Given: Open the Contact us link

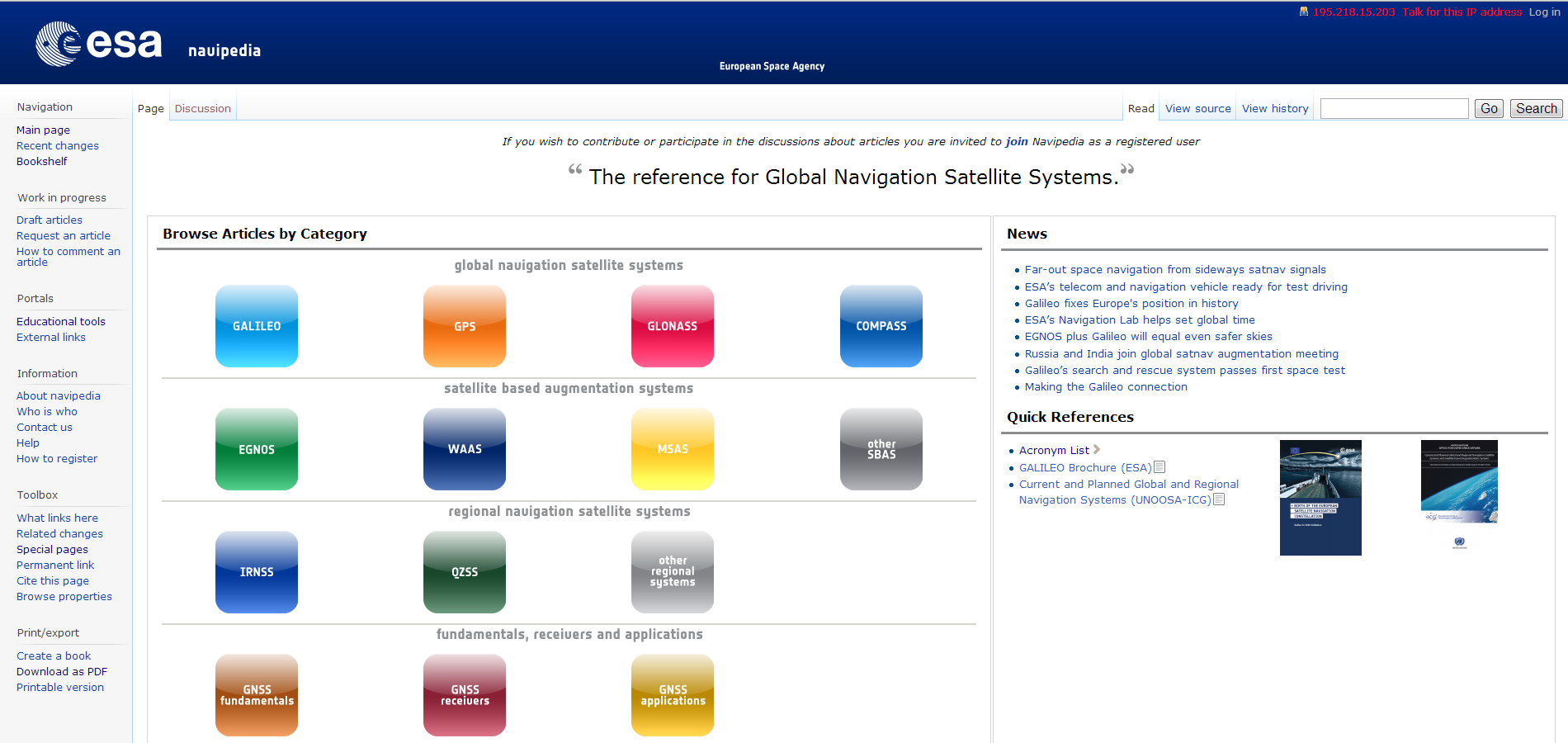Looking at the screenshot, I should point(45,427).
